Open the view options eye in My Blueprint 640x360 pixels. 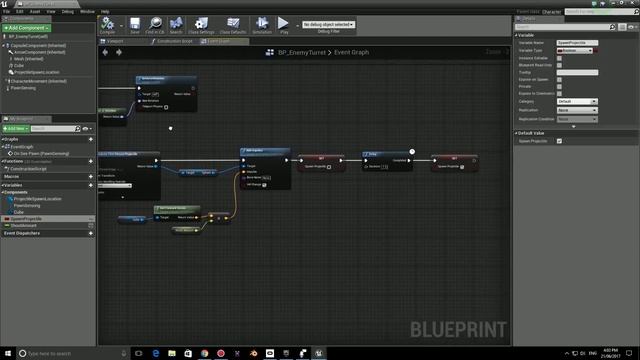[x=87, y=129]
